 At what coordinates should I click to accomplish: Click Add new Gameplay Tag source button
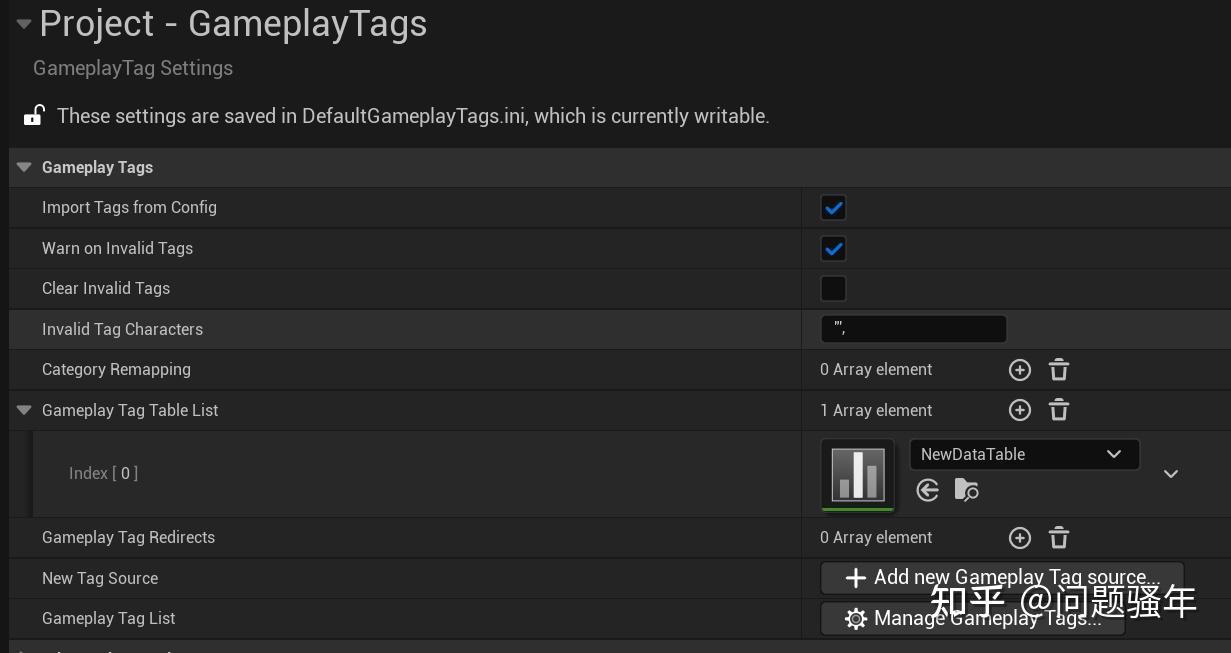point(1001,578)
